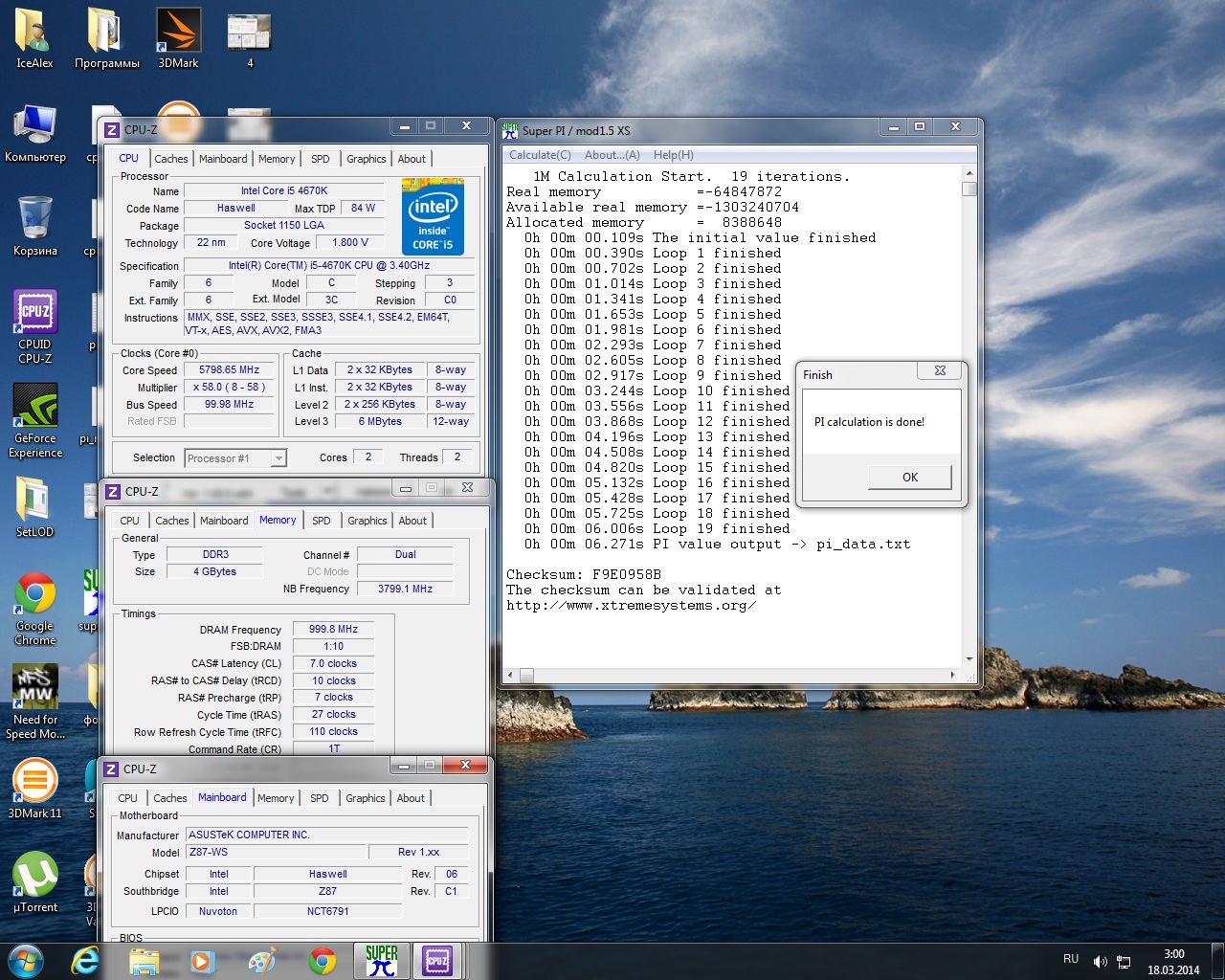
Task: Open the SPD tab in the top CPU-Z window
Action: click(321, 159)
